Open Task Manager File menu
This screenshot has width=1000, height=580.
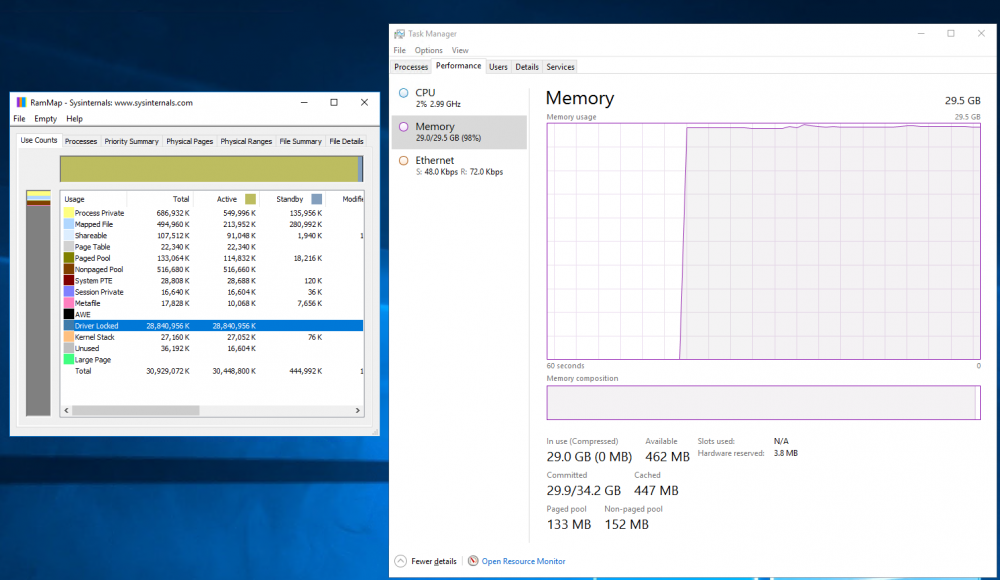[399, 50]
